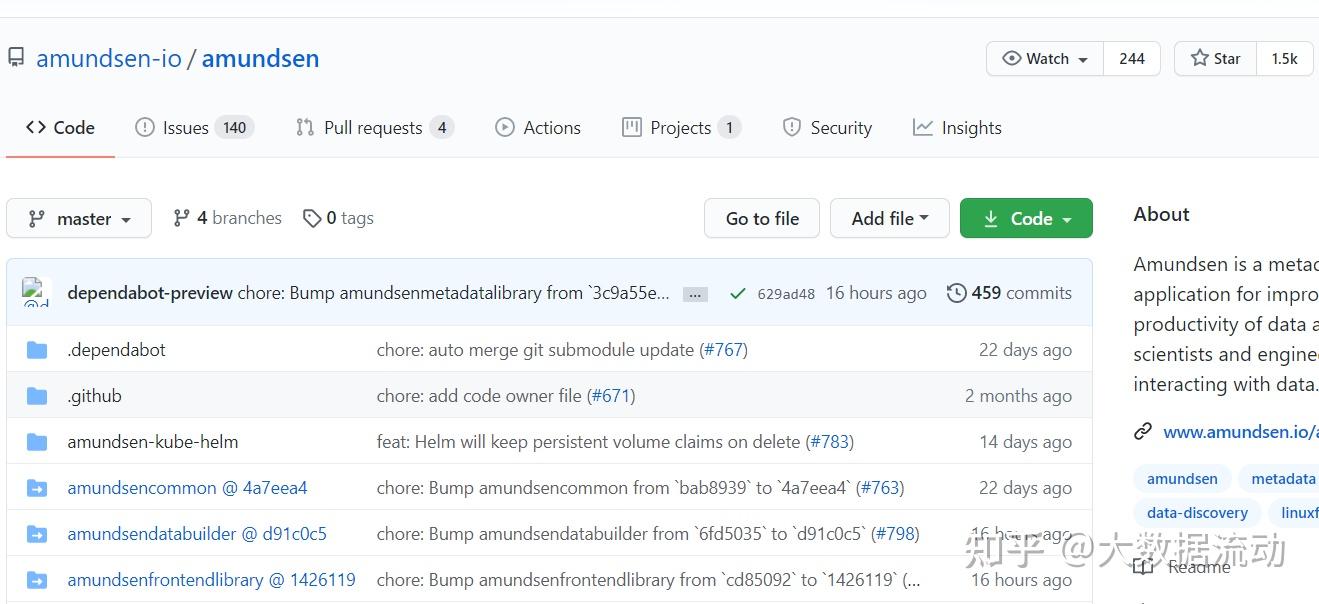Viewport: 1319px width, 604px height.
Task: Click the tags label icon
Action: 313,218
